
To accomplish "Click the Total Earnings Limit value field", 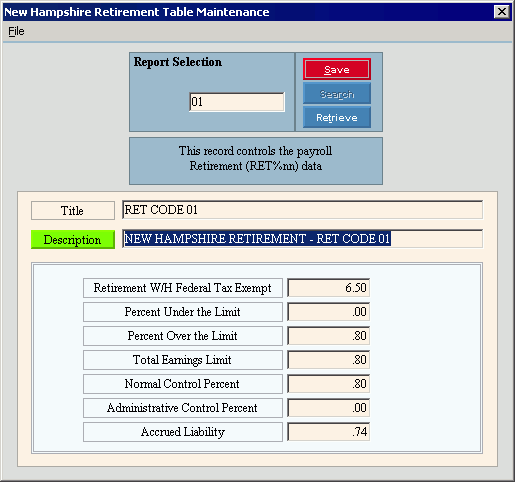I will tap(328, 360).
